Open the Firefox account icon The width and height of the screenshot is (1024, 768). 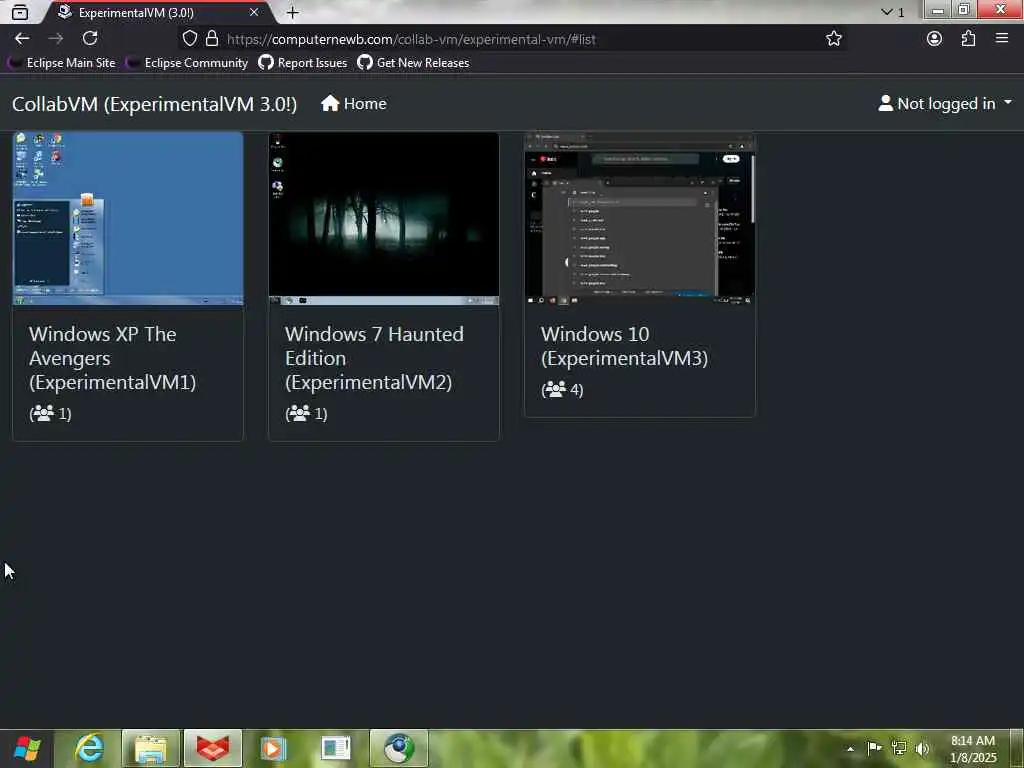pos(934,39)
